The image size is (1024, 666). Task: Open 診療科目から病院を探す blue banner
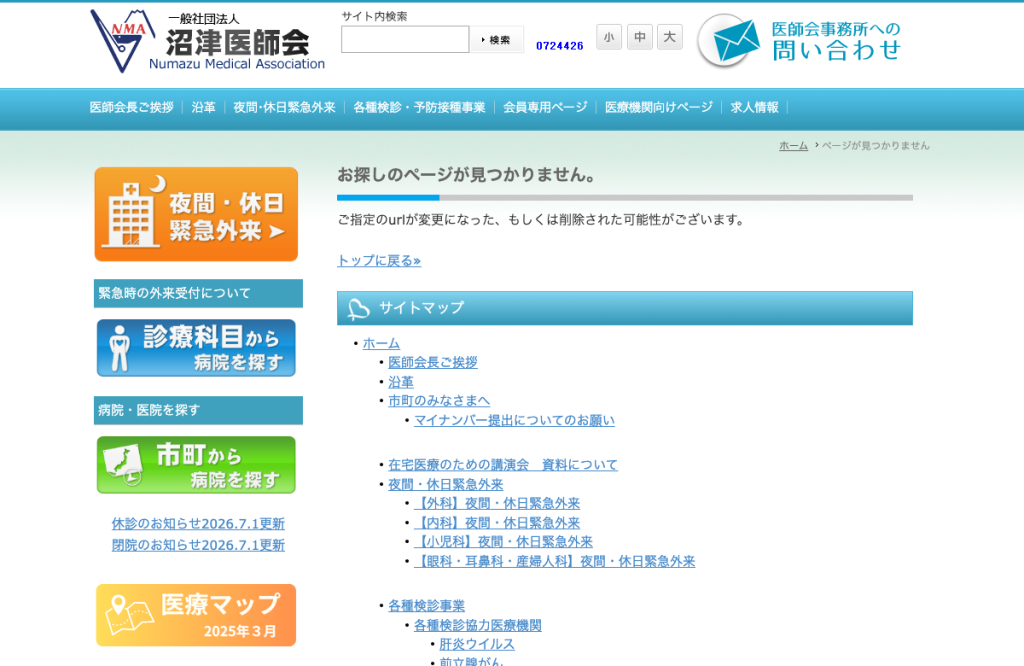tap(196, 348)
